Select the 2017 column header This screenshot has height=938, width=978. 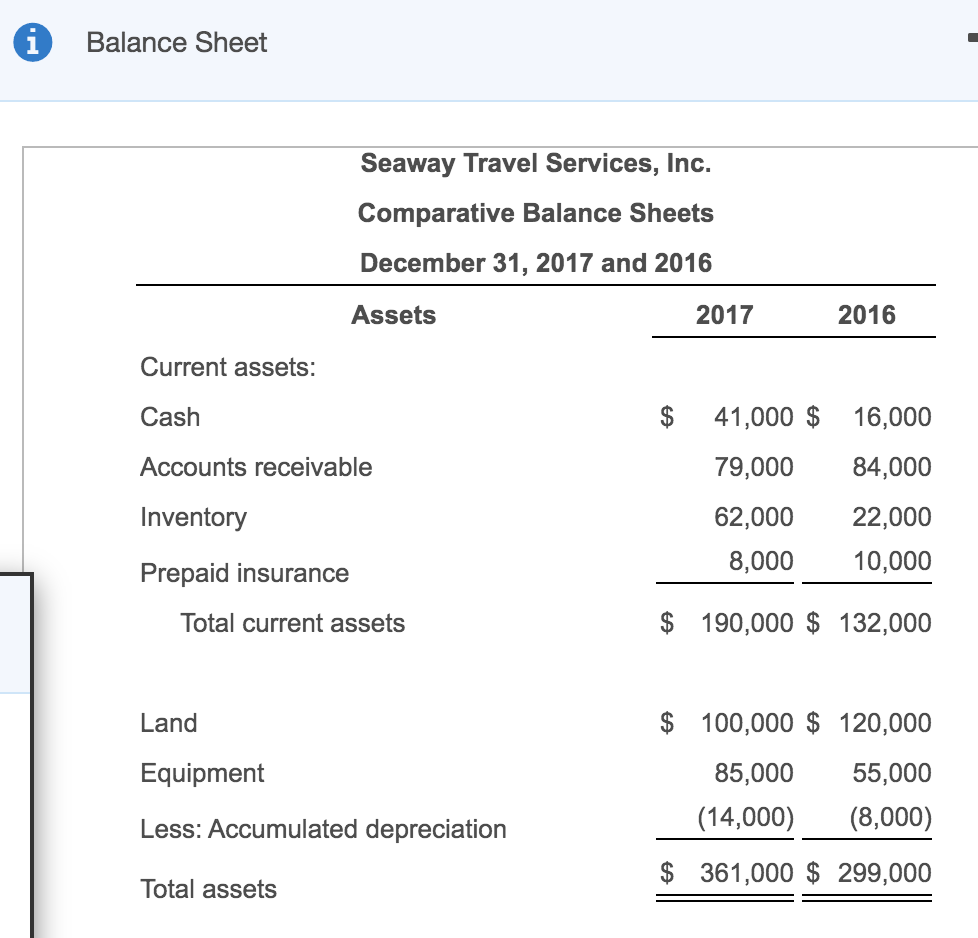[723, 315]
